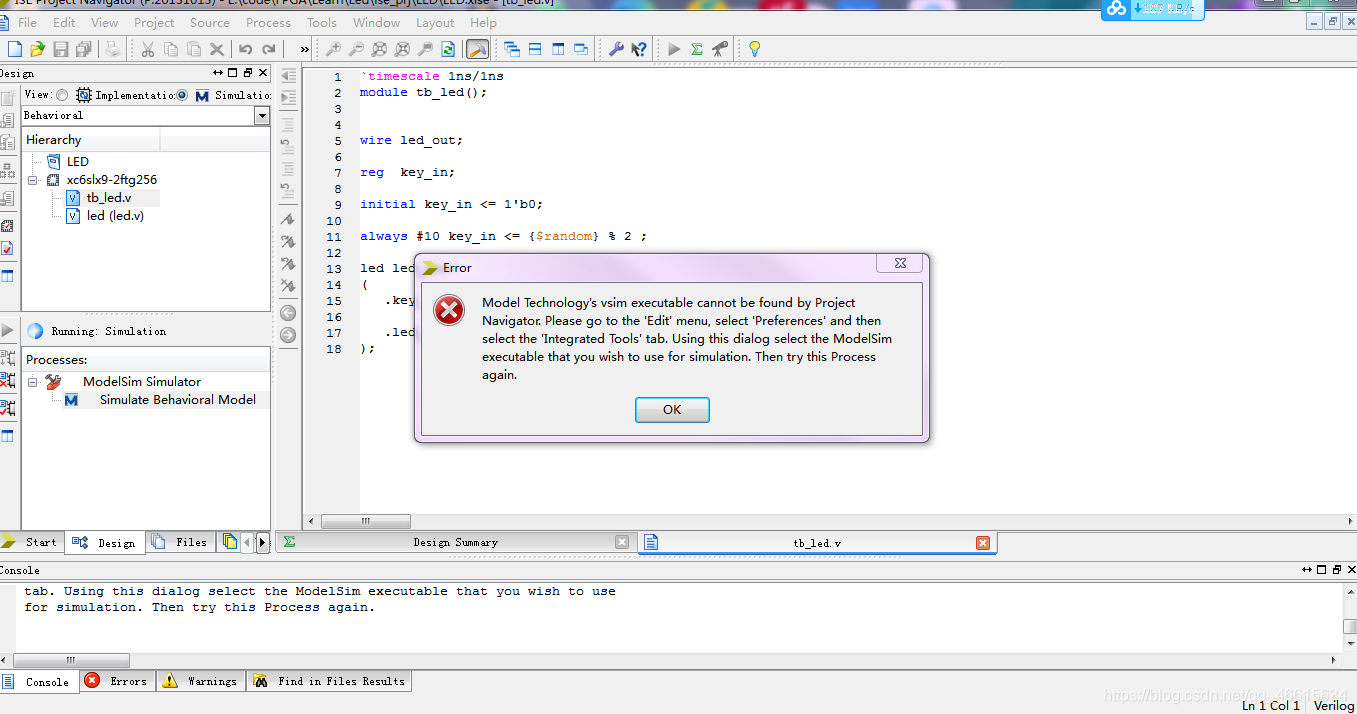Screen dimensions: 1357x714
Task: Collapse the xc6slx9-2ftg256 tree node
Action: click(33, 180)
